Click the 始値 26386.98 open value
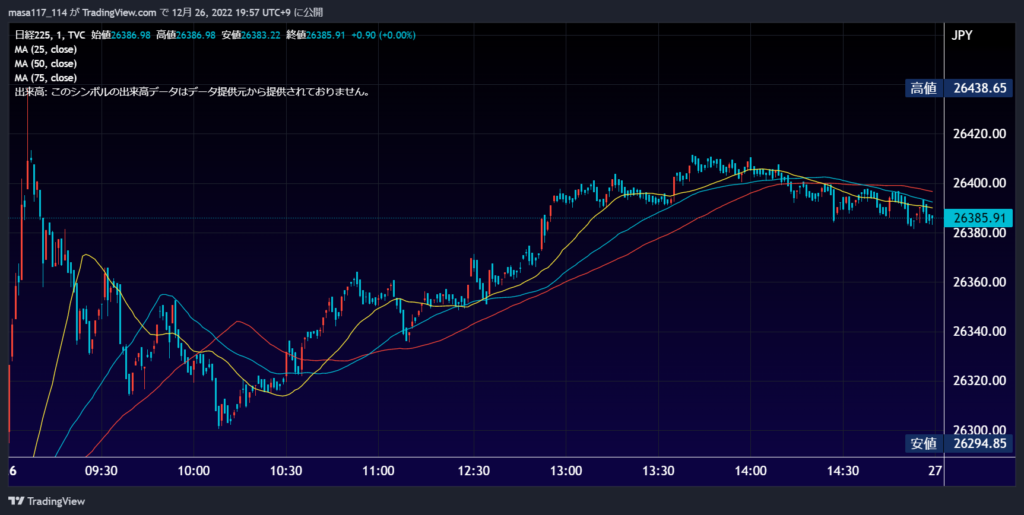This screenshot has height=515, width=1024. (x=121, y=35)
